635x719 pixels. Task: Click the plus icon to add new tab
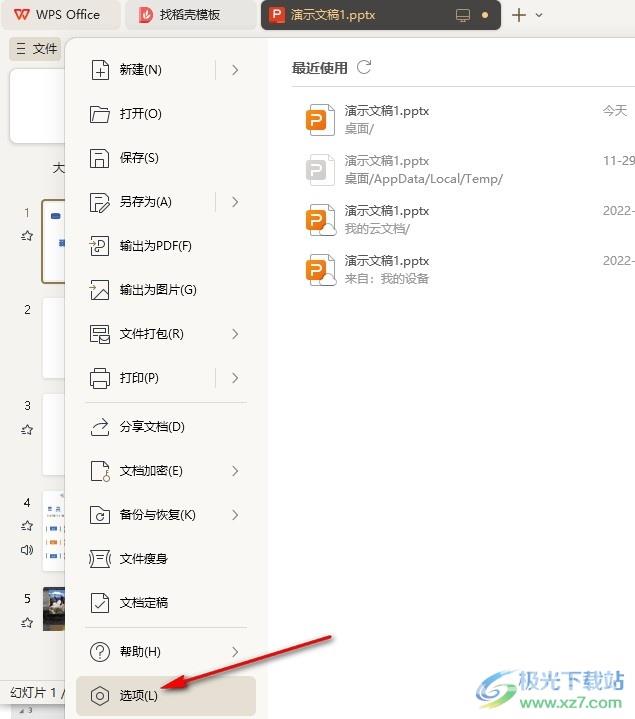(519, 15)
